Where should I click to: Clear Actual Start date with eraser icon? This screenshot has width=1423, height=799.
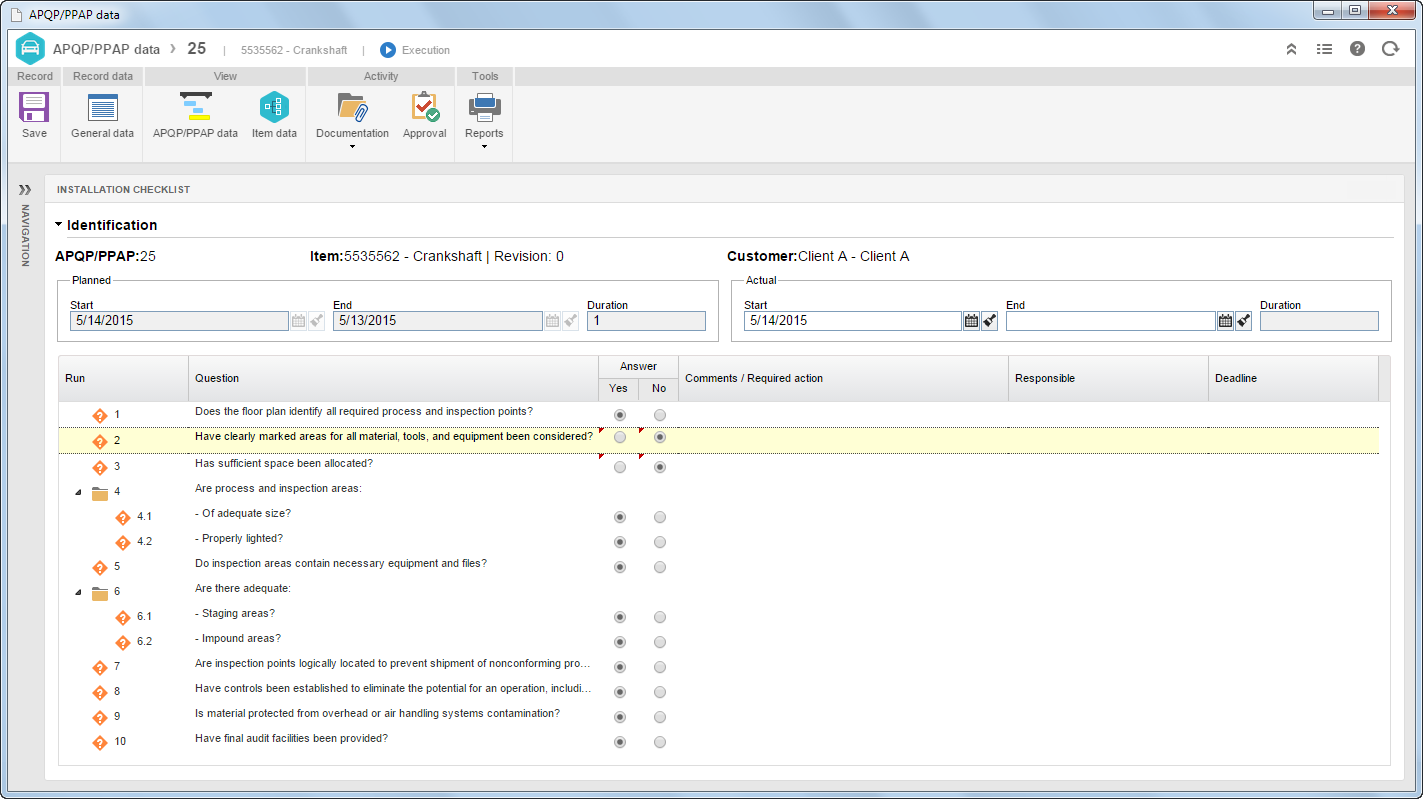pos(989,321)
